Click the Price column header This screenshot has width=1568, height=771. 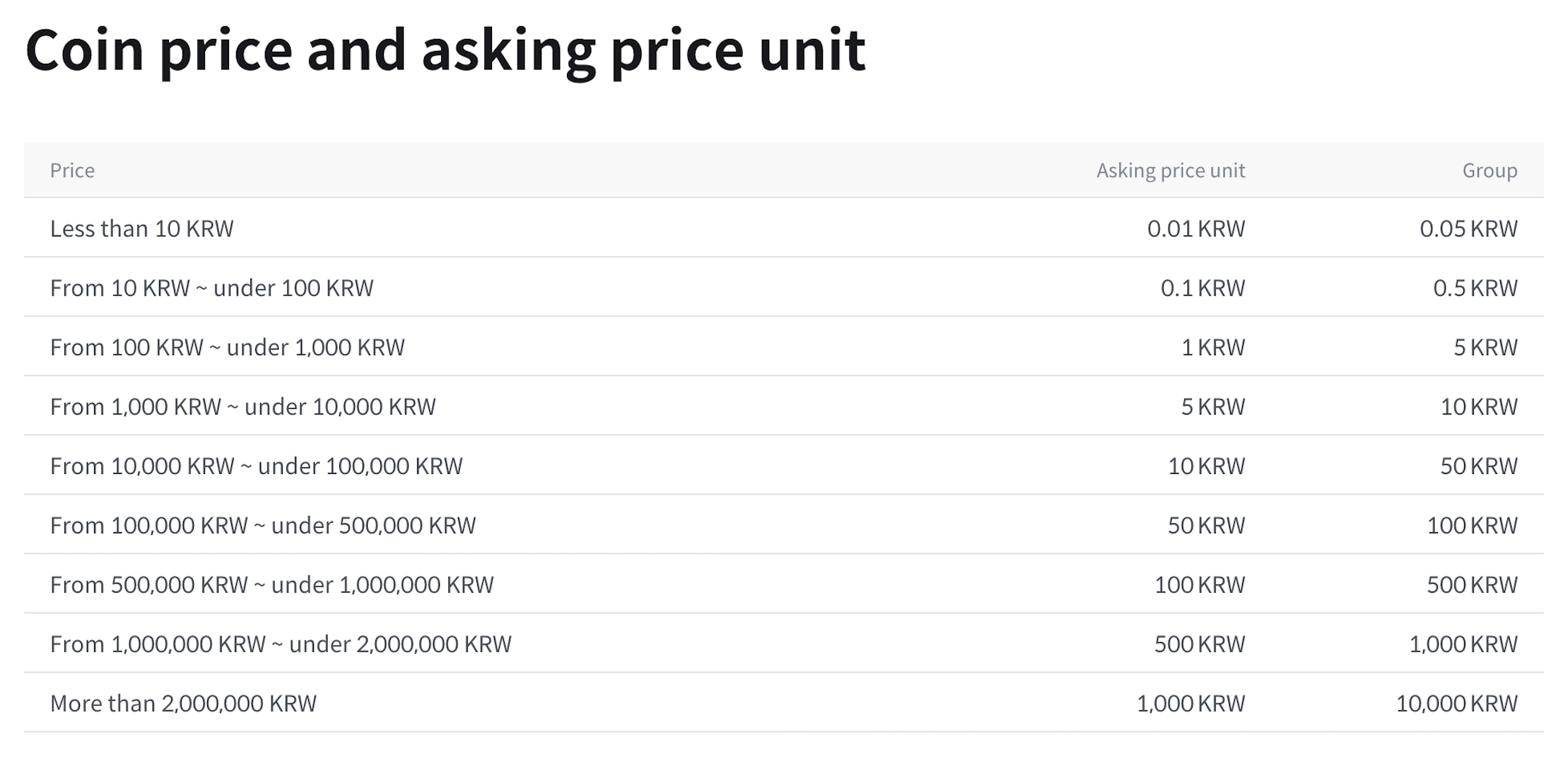pyautogui.click(x=72, y=170)
